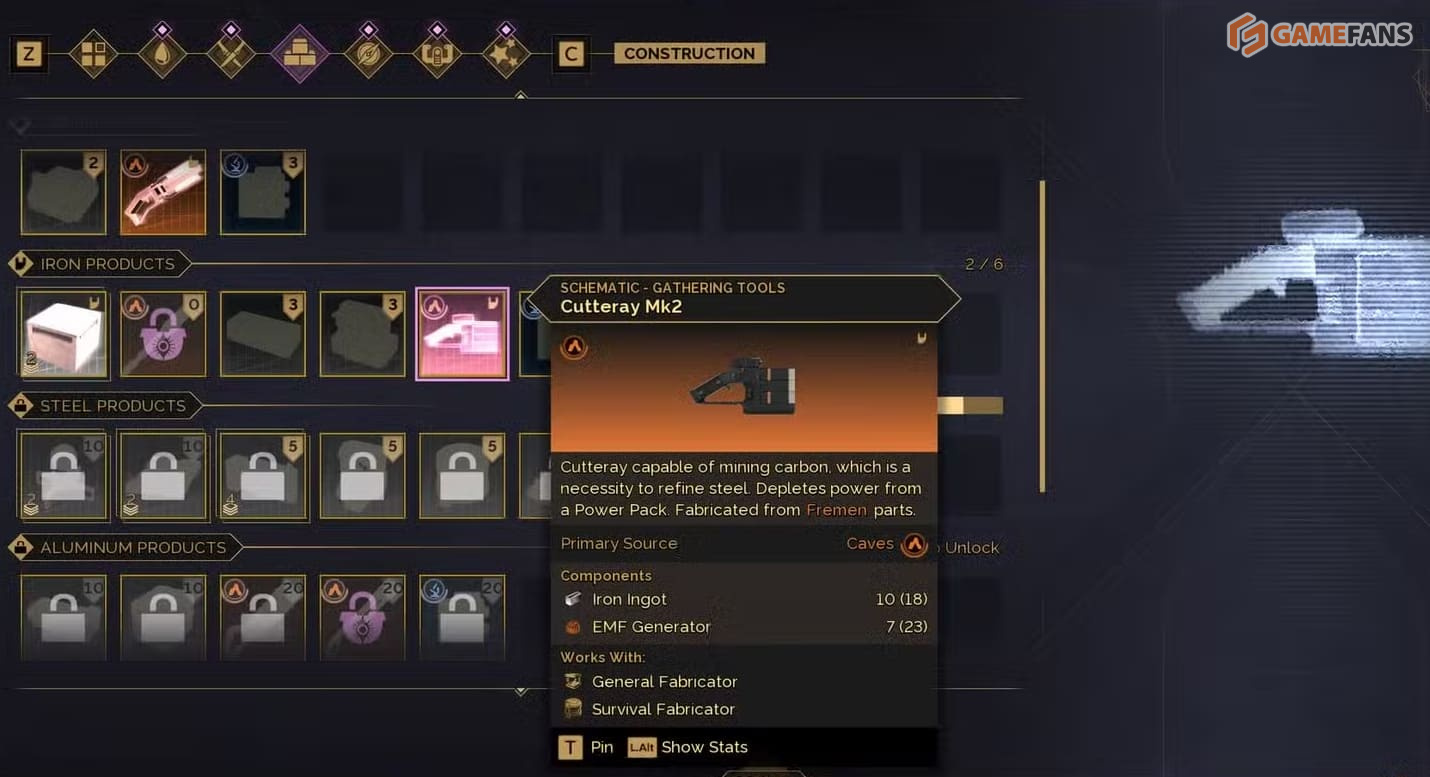Pin the Cutteray Mk2 schematic with T

coord(586,747)
